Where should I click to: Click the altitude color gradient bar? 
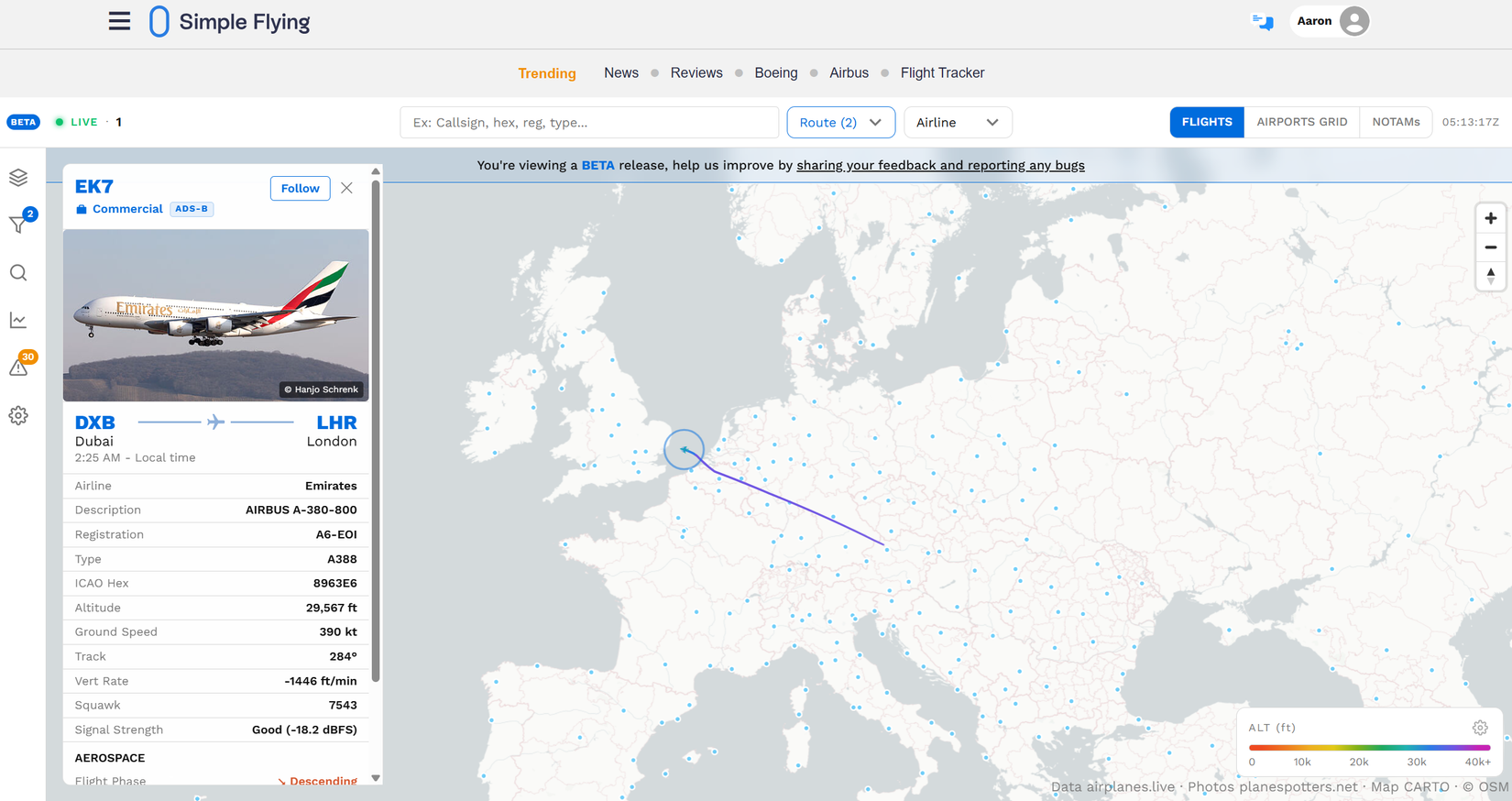point(1369,748)
